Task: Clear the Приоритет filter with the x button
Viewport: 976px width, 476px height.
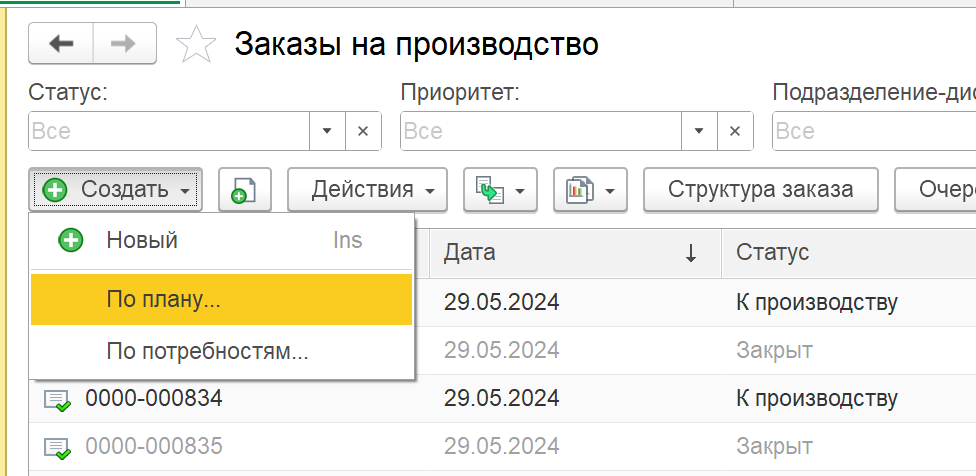Action: pos(734,131)
